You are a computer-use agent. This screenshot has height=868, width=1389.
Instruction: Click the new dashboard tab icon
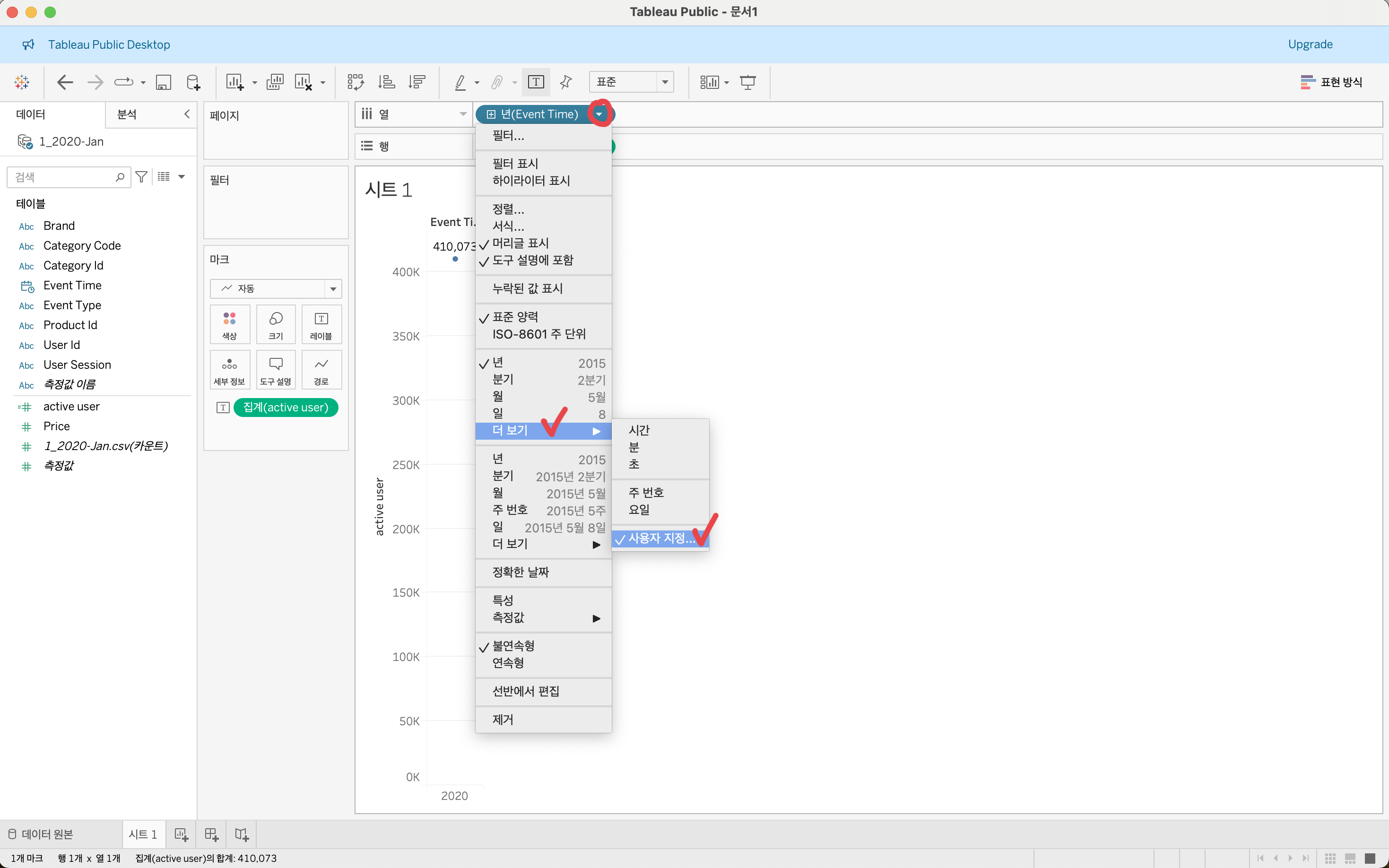tap(211, 834)
